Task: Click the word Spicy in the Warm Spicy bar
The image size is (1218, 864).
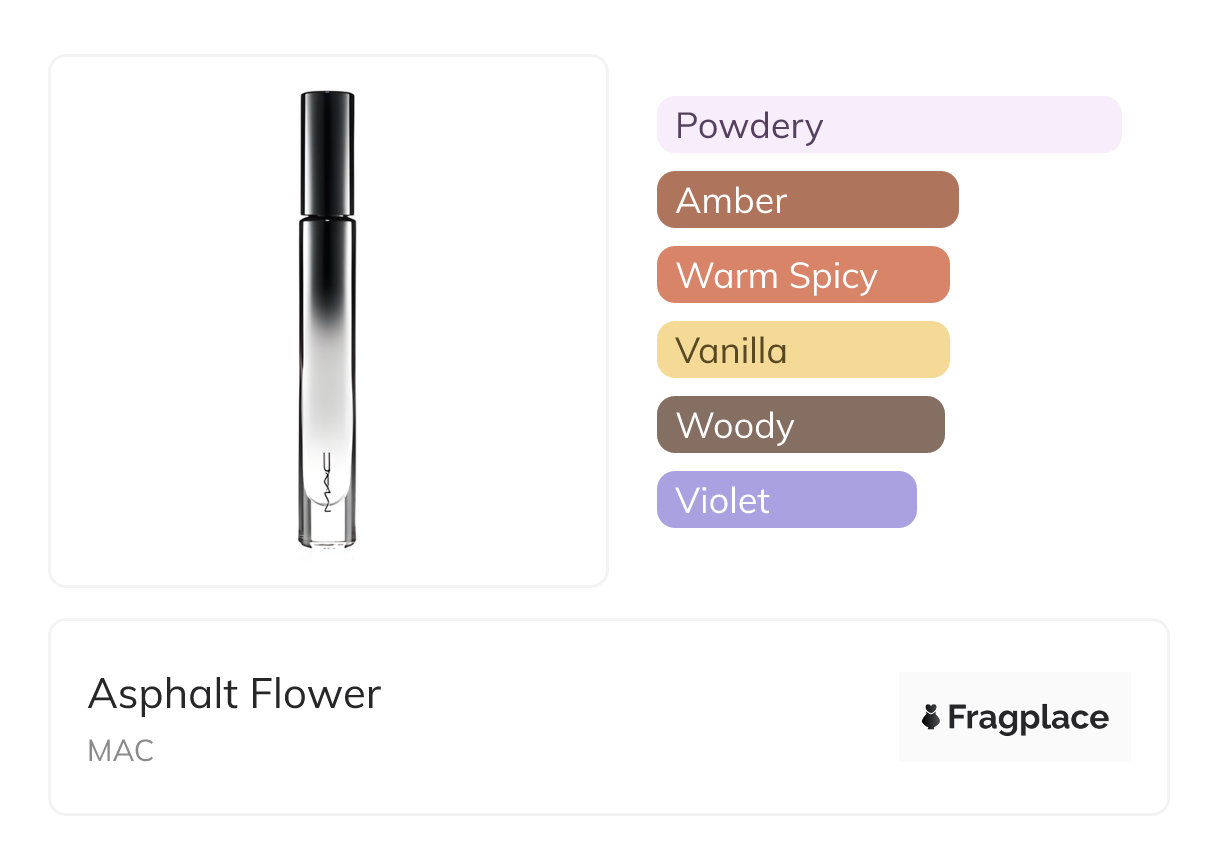Action: [x=832, y=276]
